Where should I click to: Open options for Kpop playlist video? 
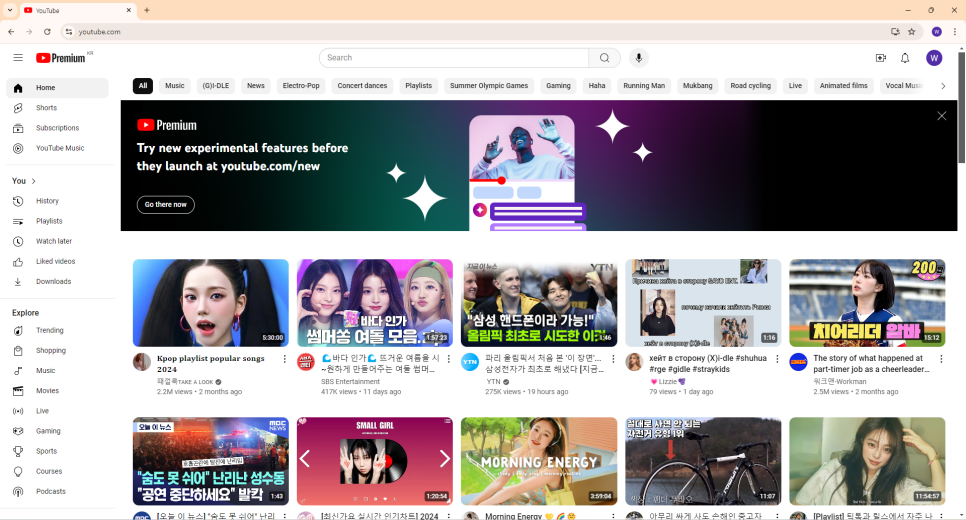[284, 359]
